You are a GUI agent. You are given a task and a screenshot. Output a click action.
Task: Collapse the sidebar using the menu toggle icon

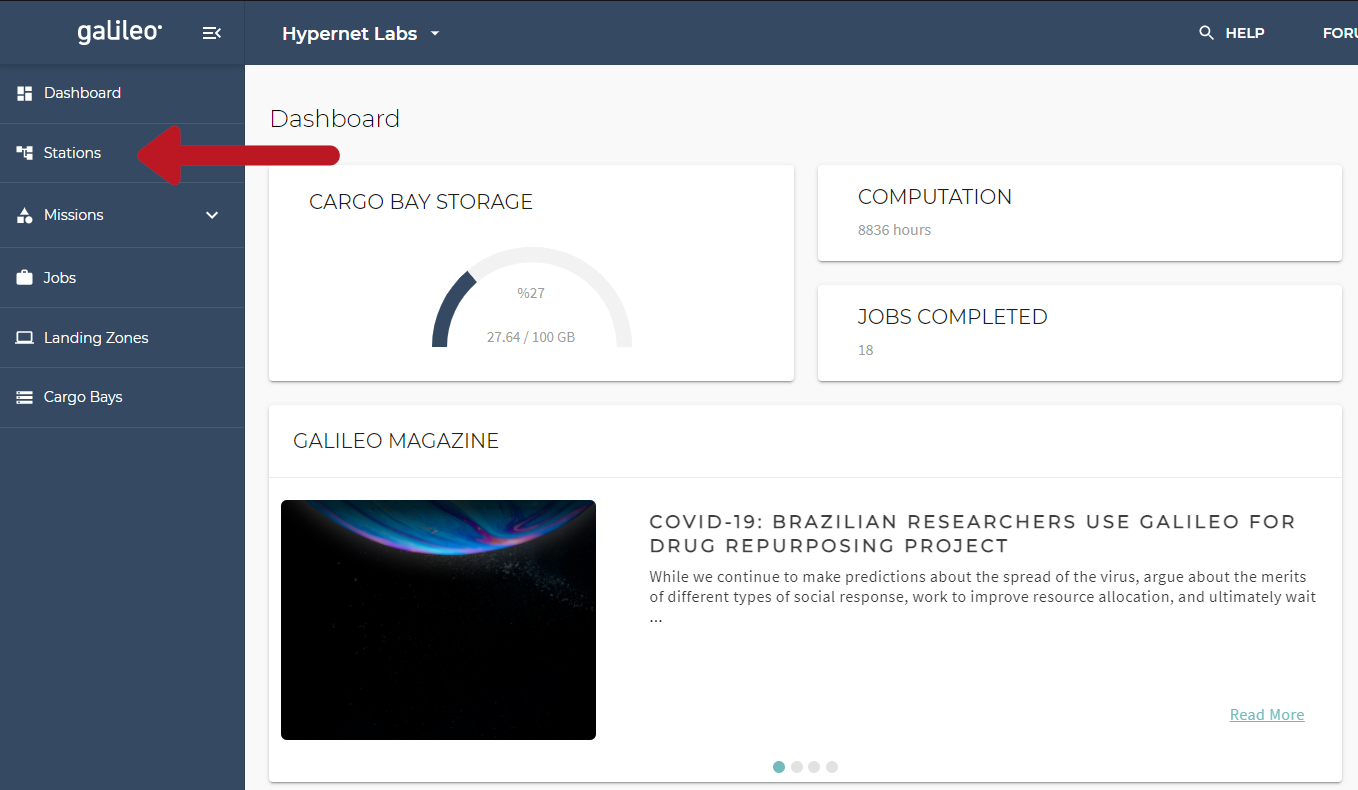pos(211,33)
